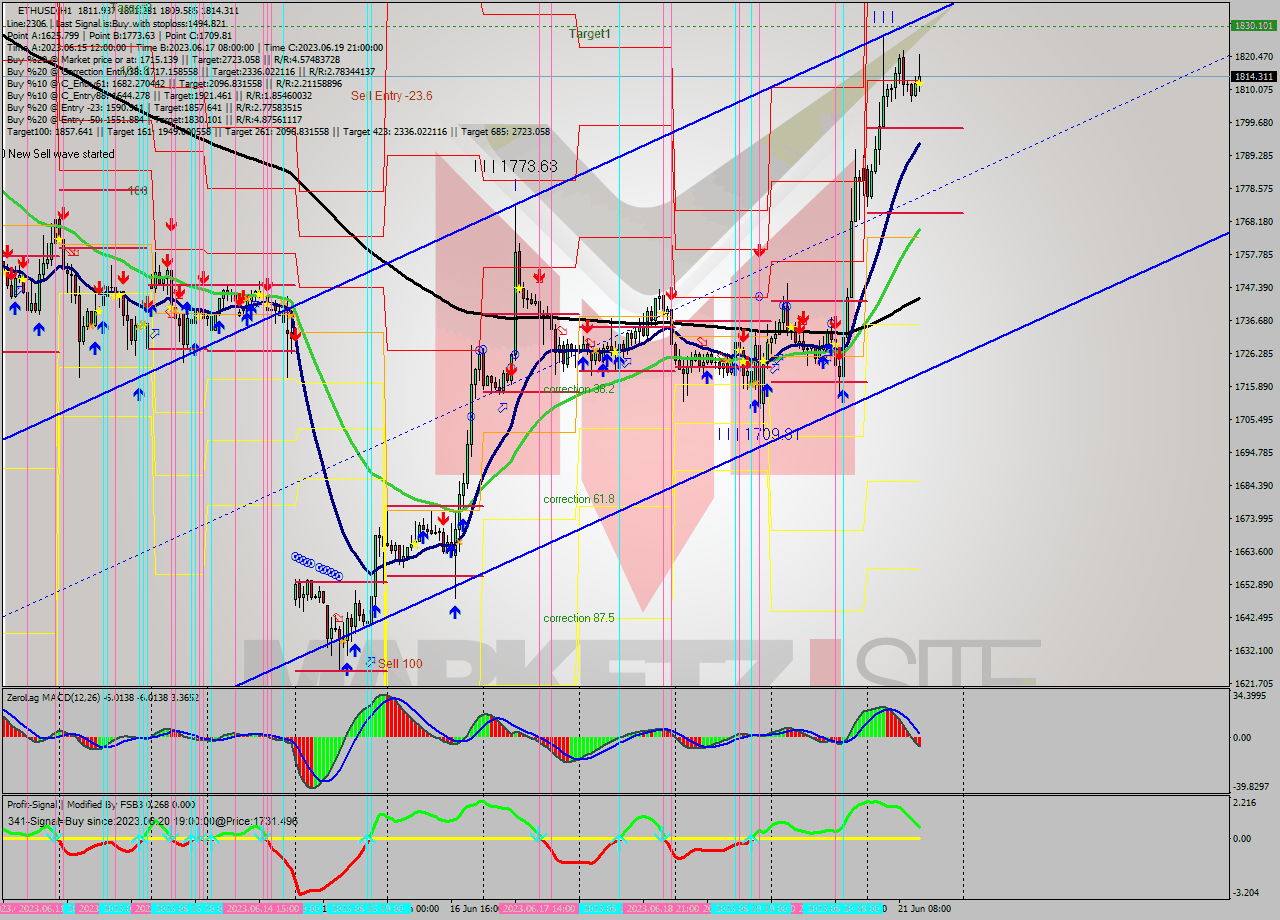Click 1768.180 on the price axis
Viewport: 1280px width, 920px height.
(1254, 222)
